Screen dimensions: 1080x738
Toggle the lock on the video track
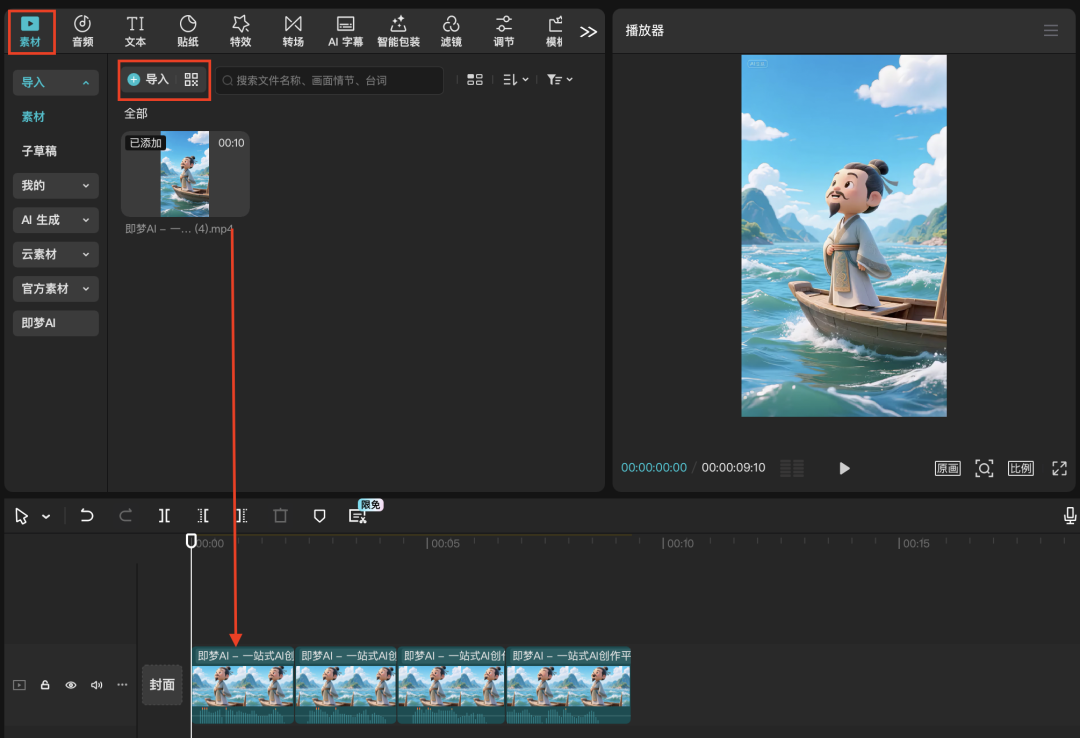(x=45, y=685)
